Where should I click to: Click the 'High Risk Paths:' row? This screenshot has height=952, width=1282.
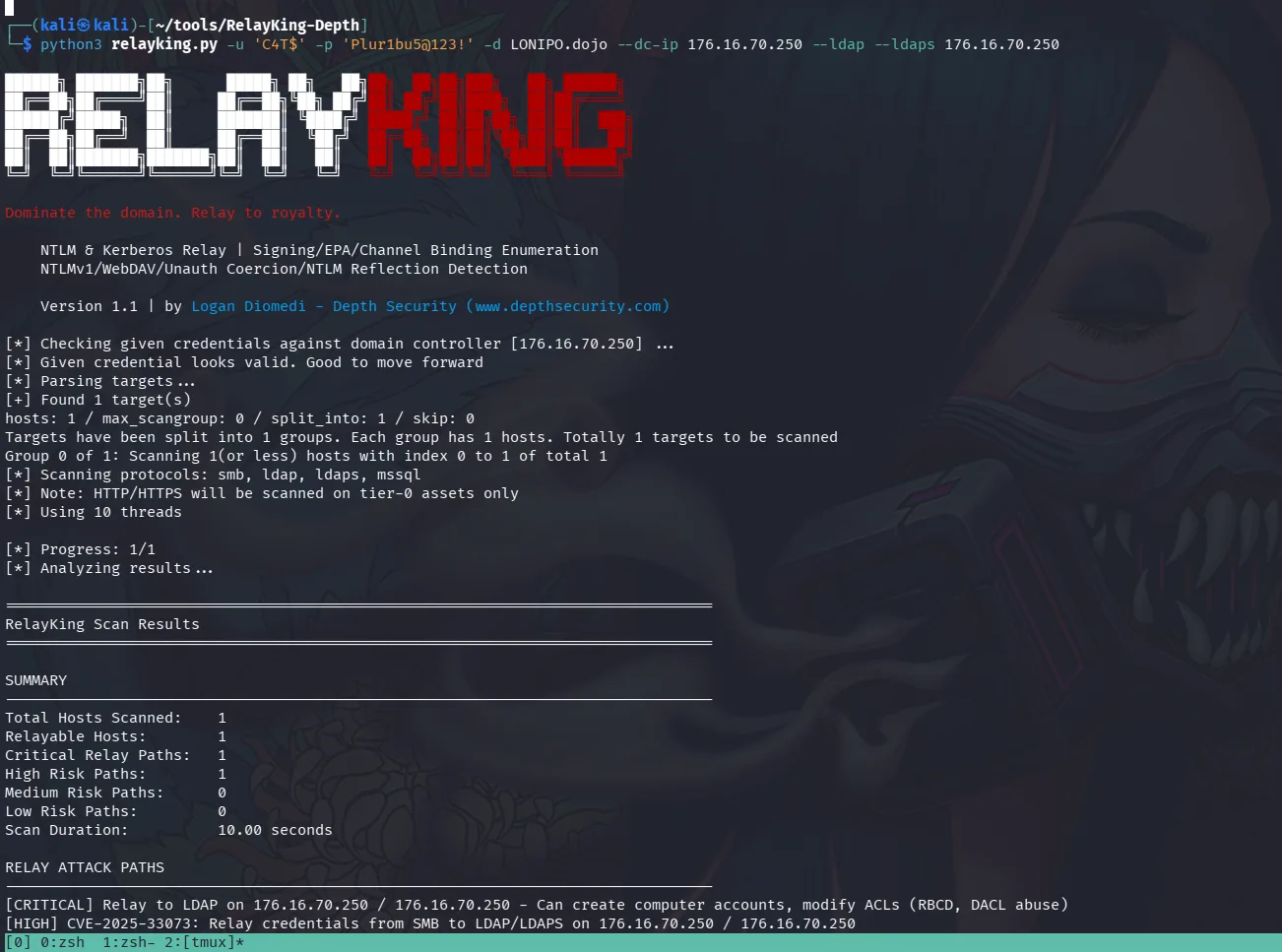click(116, 774)
